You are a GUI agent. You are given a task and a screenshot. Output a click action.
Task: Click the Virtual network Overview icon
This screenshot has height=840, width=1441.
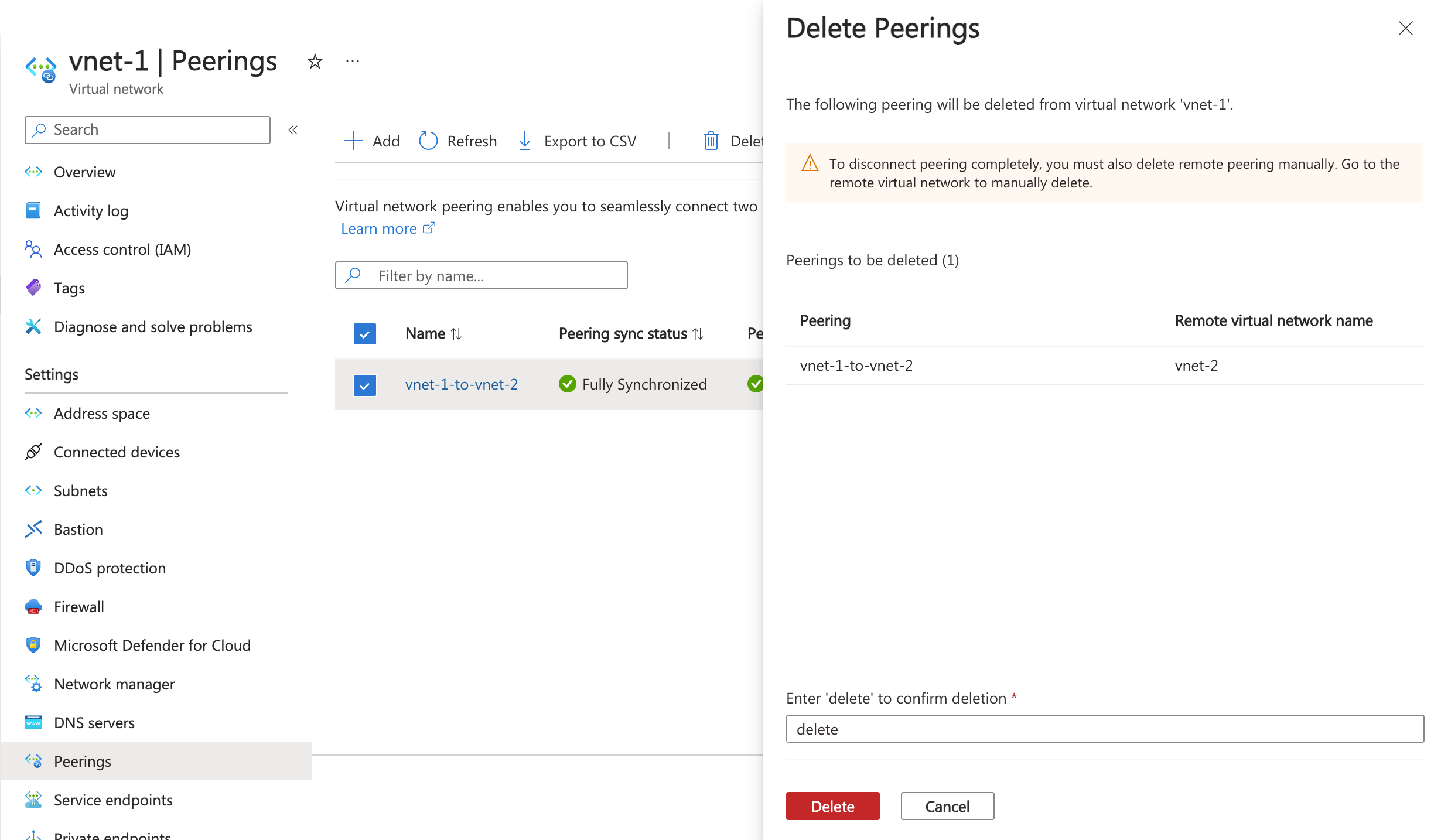point(34,170)
